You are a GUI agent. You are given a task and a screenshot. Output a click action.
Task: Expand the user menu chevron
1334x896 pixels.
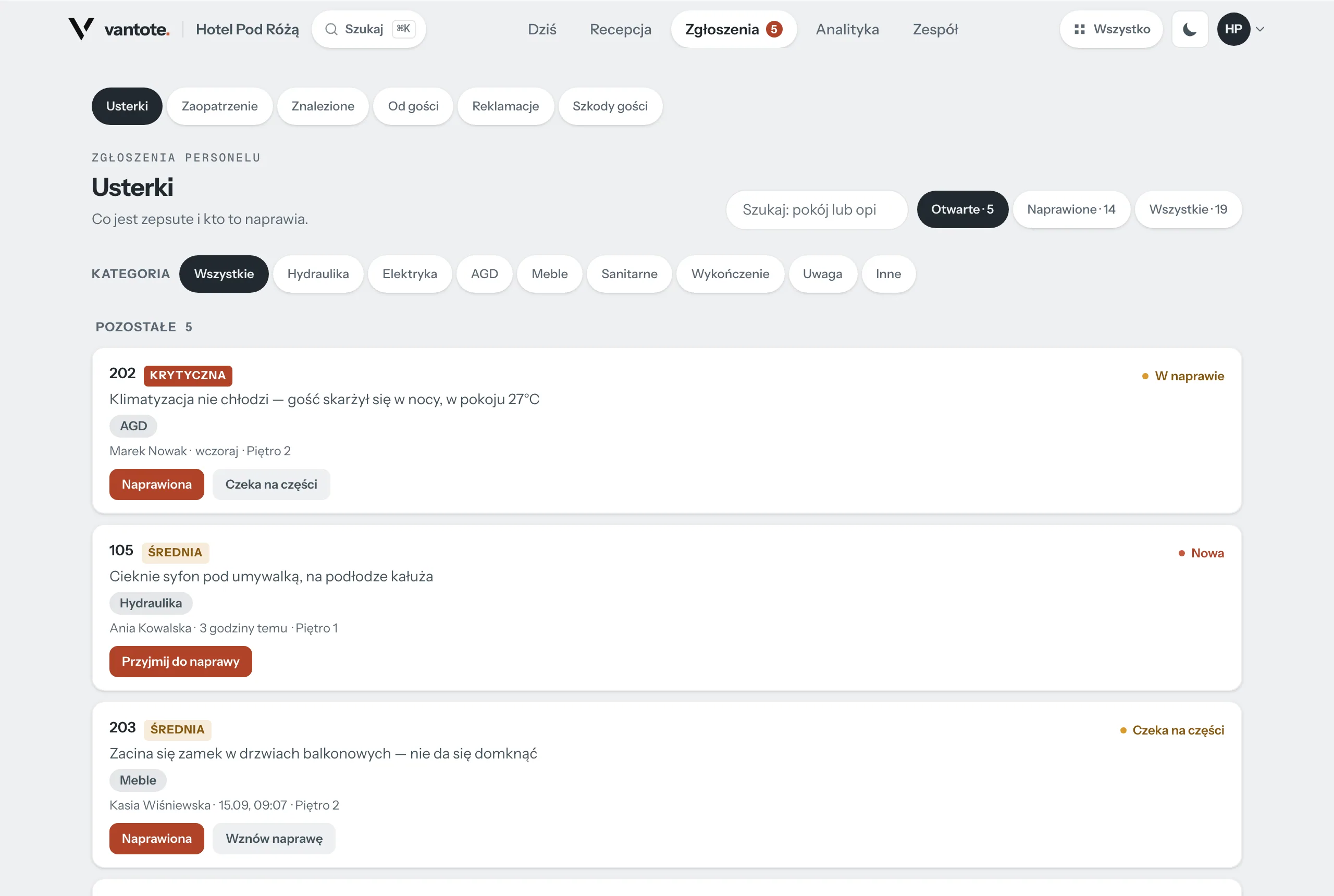coord(1259,29)
